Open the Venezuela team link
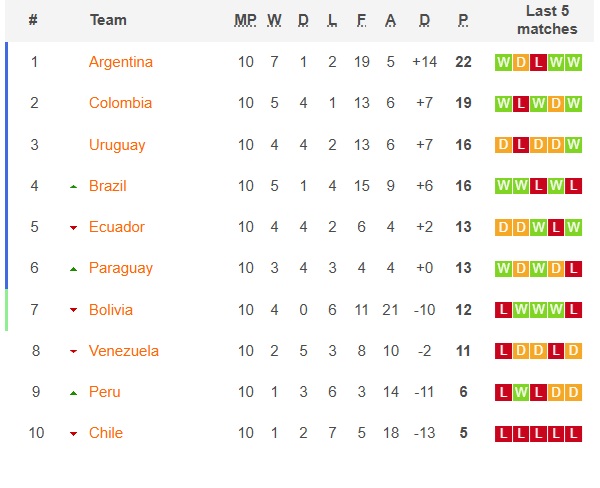This screenshot has height=488, width=600. point(124,351)
